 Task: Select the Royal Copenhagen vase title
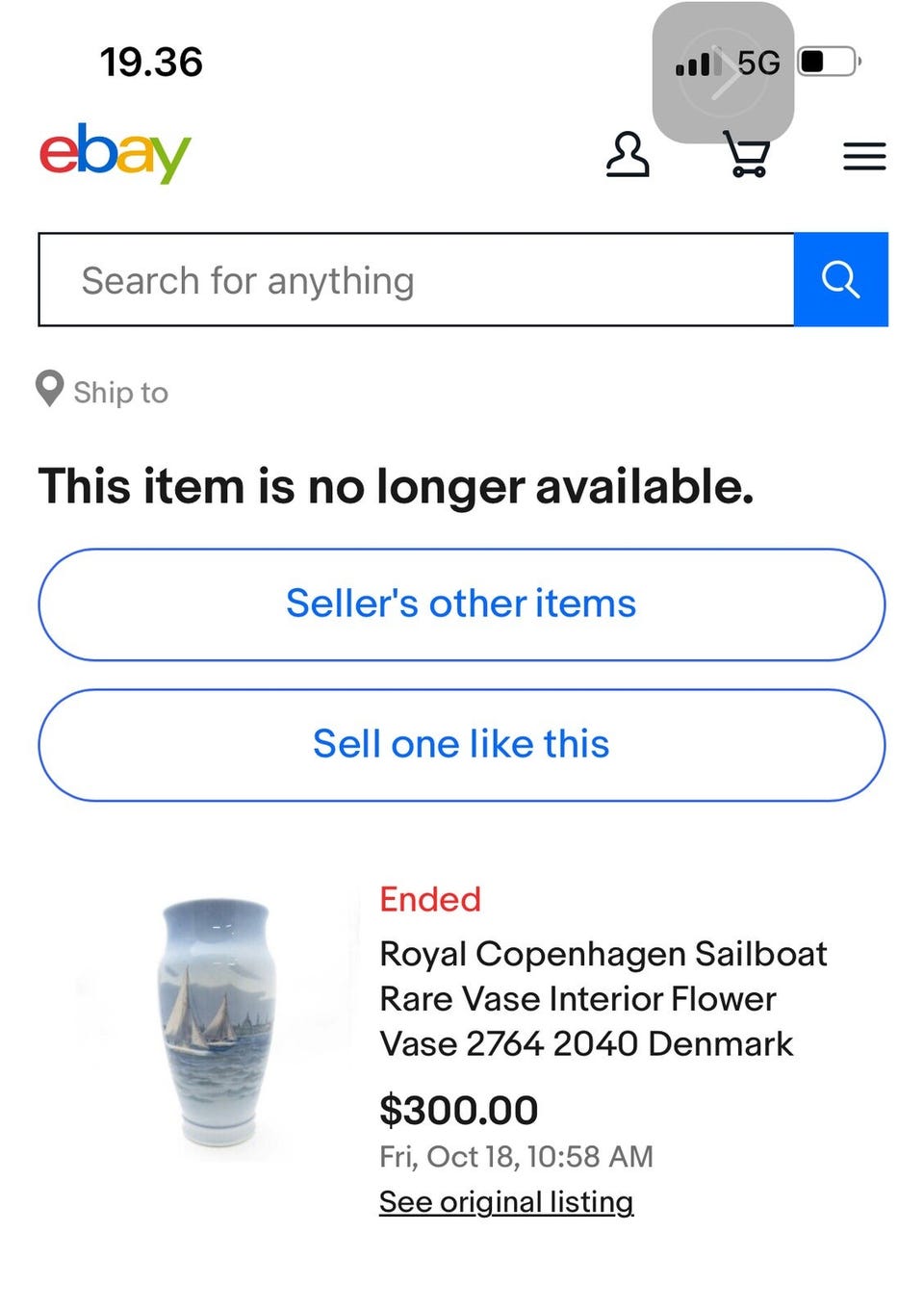coord(603,998)
